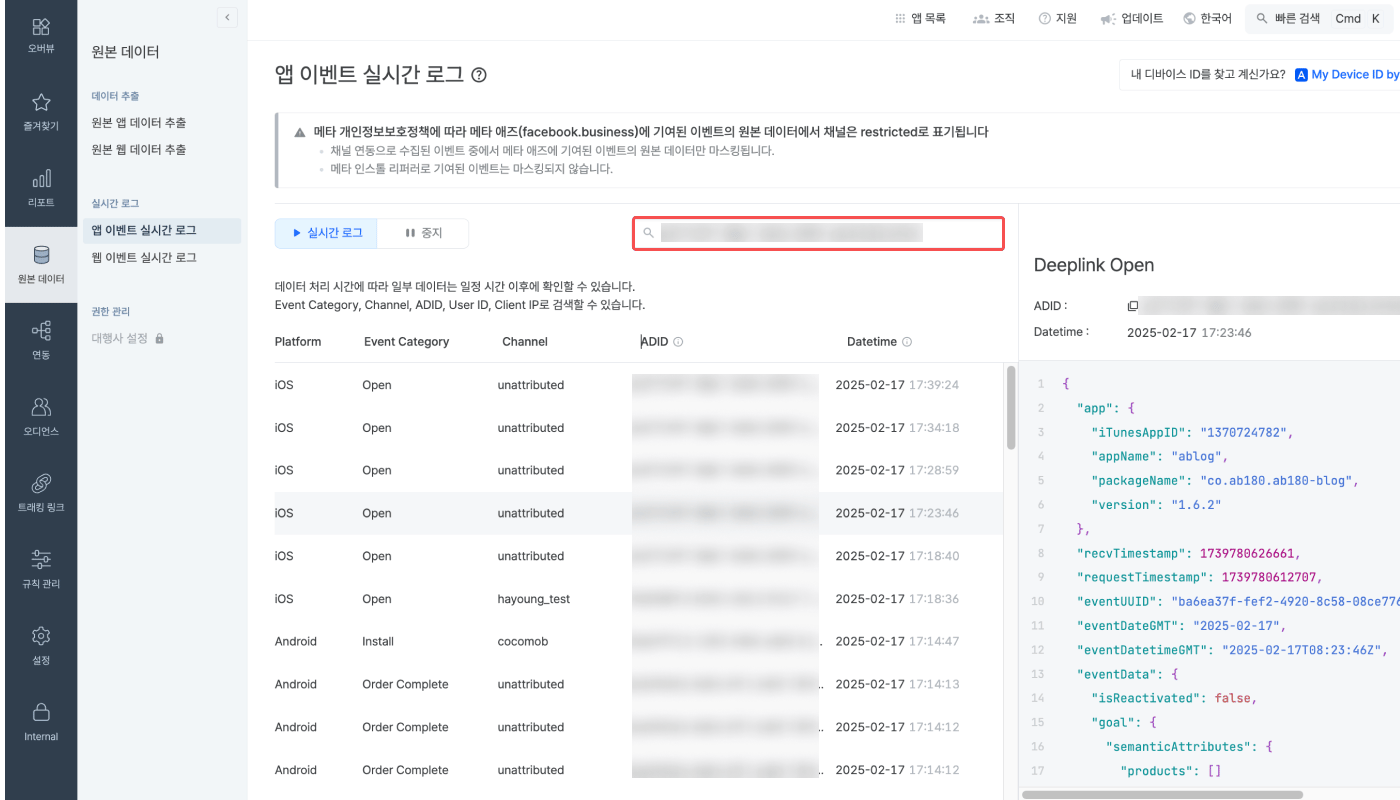Open the My Device ID link
Viewport: 1400px width, 800px height.
(1347, 75)
